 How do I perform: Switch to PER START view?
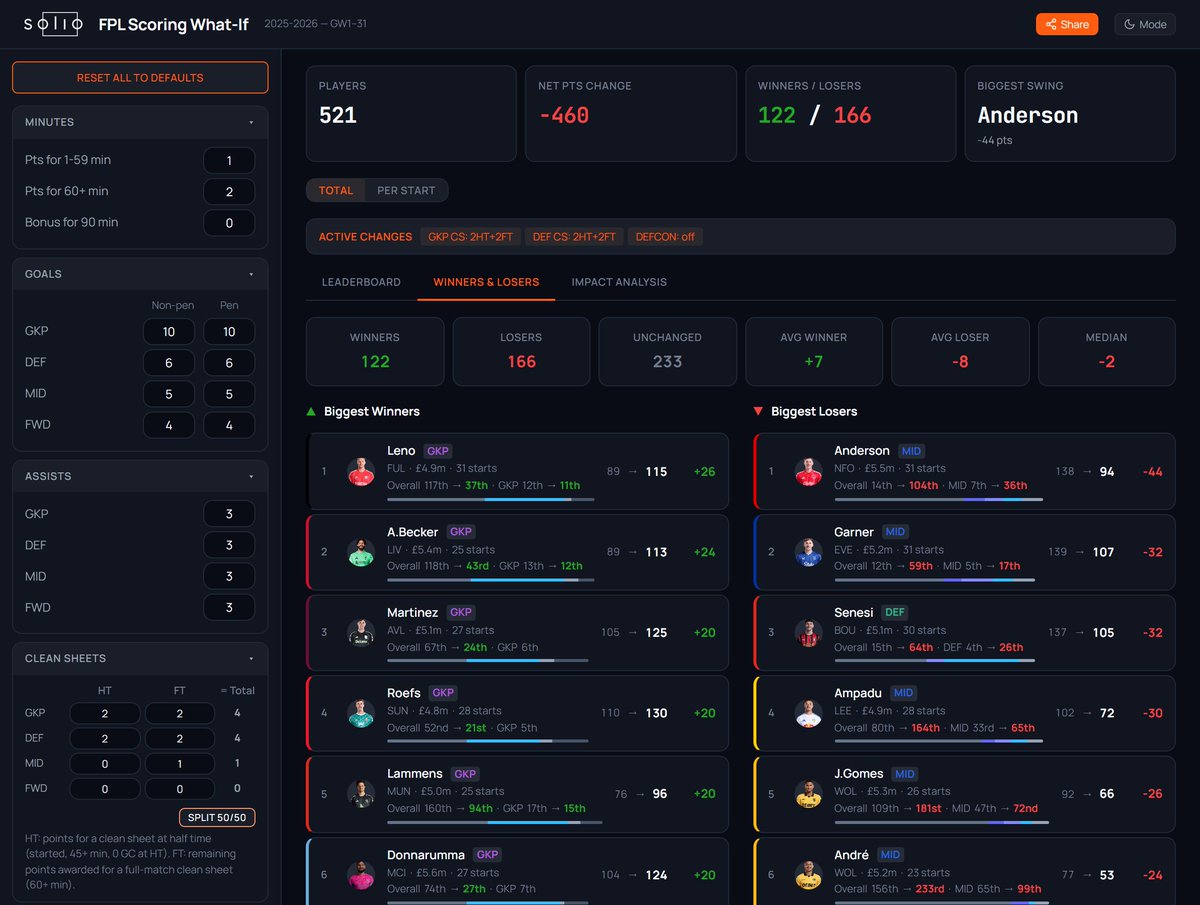pyautogui.click(x=405, y=190)
